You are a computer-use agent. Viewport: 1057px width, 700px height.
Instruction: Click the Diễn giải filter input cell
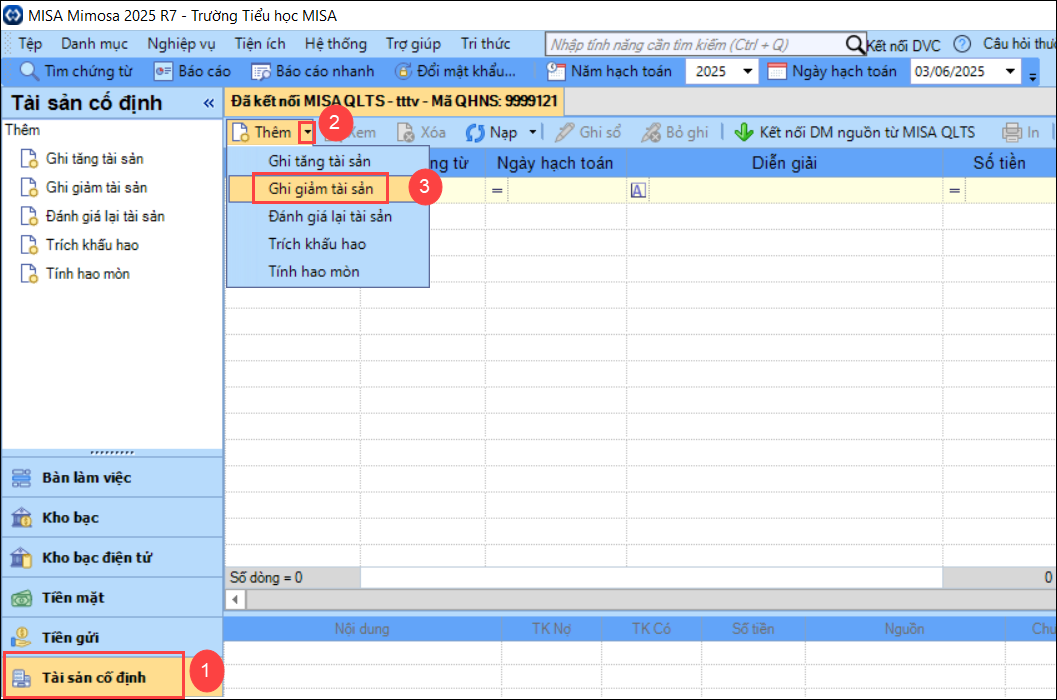[795, 191]
